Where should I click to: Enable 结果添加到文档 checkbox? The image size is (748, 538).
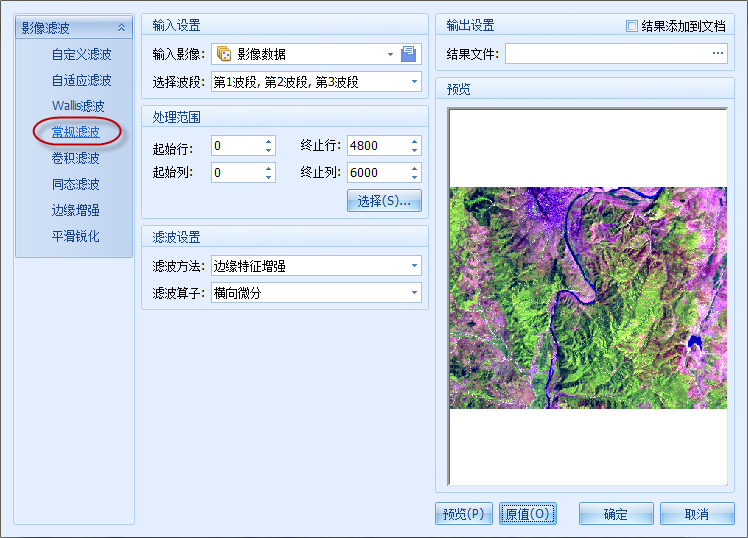(632, 26)
